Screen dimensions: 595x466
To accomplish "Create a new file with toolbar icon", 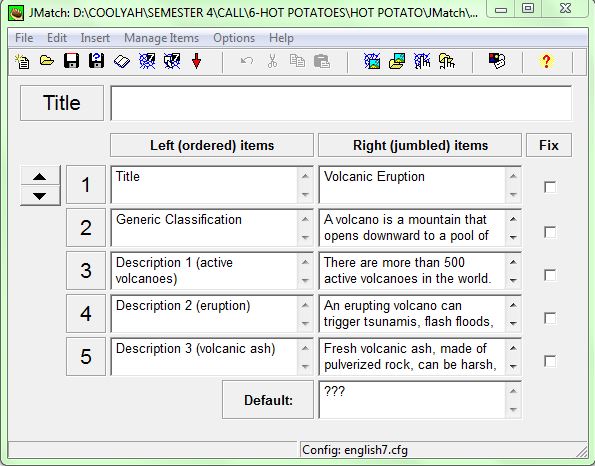I will pos(22,61).
